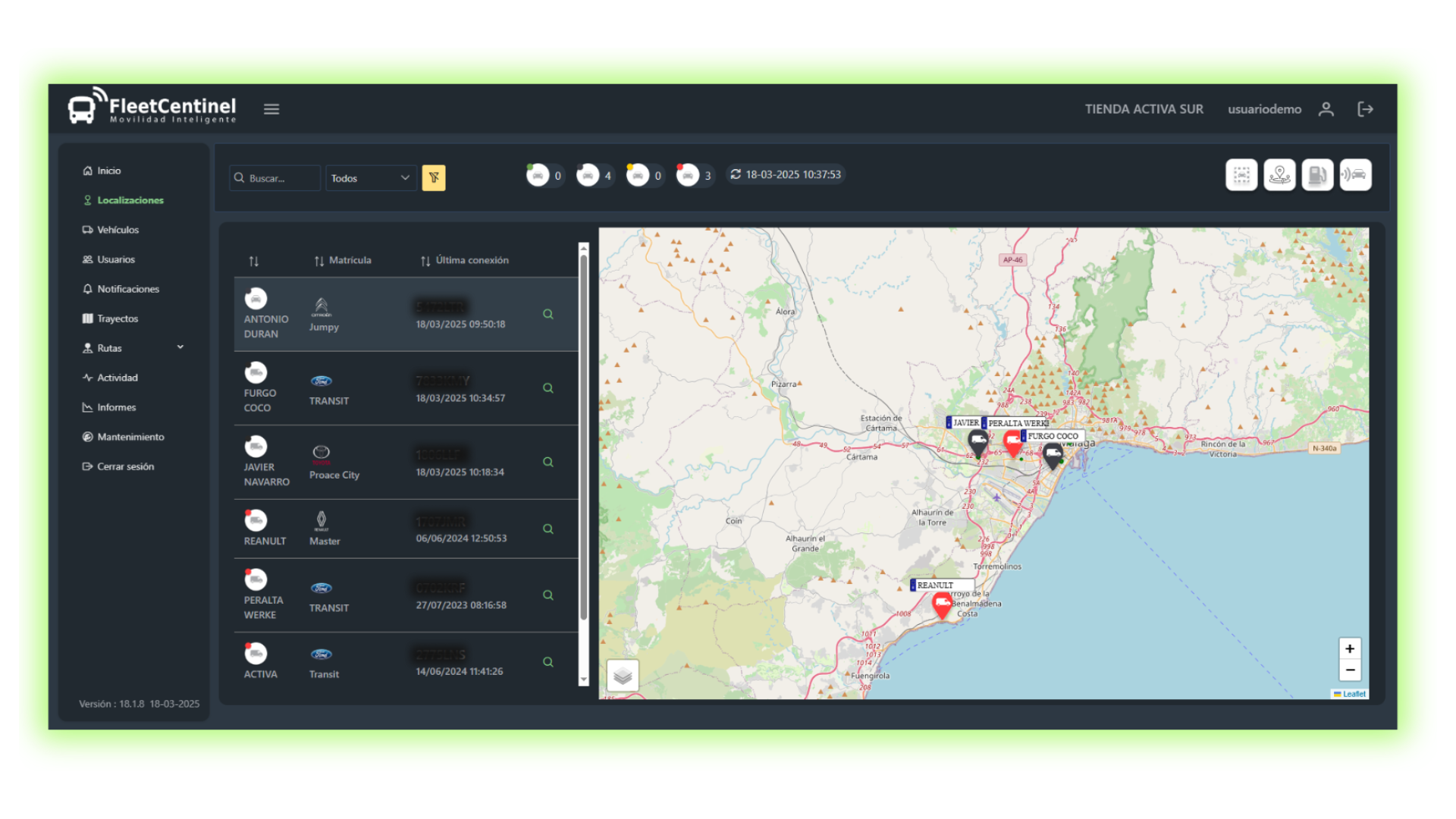Click the logout arrow icon

1365,109
